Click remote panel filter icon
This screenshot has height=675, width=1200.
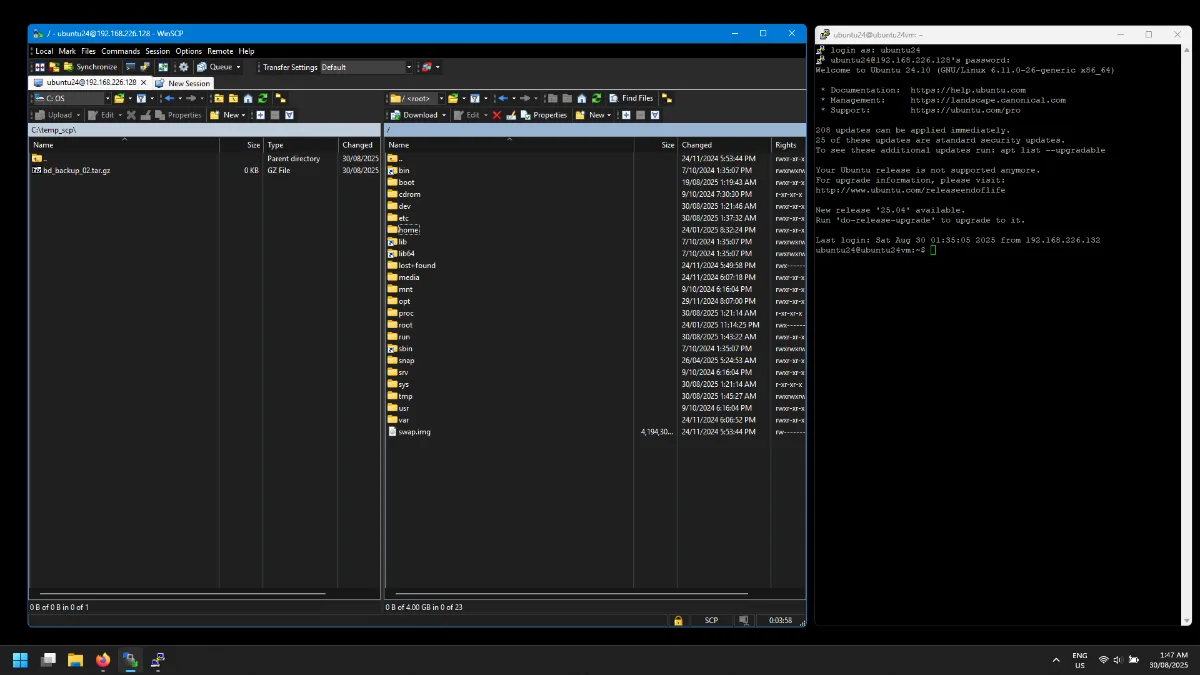pos(475,98)
